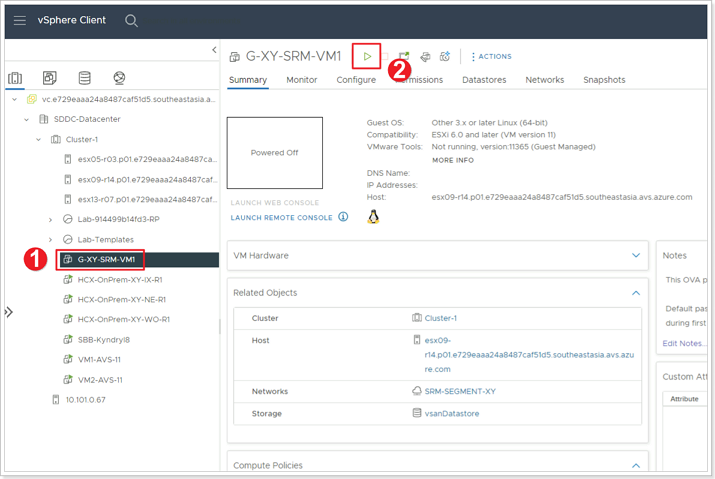
Task: Switch to the Networks tab
Action: coord(544,80)
